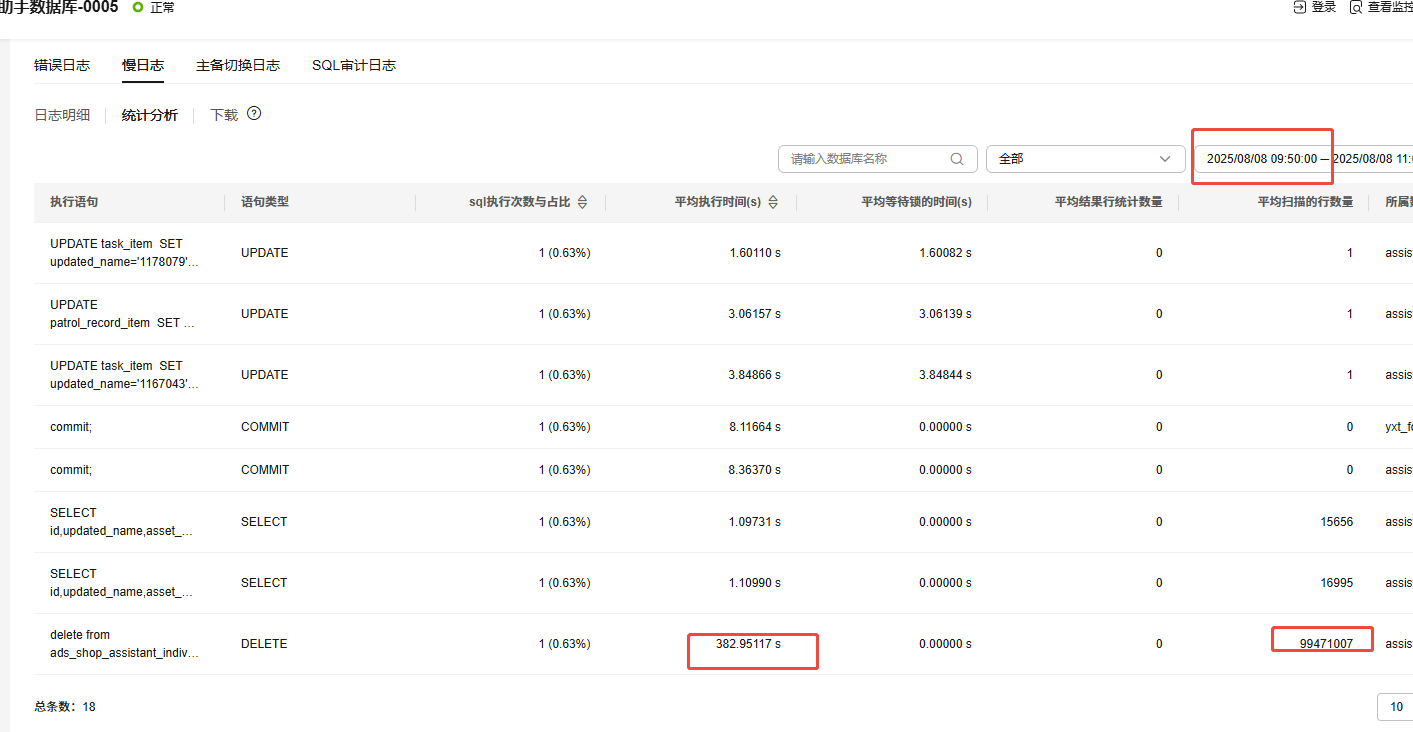This screenshot has height=732, width=1413.
Task: Click the 登录 link
Action: point(1324,7)
